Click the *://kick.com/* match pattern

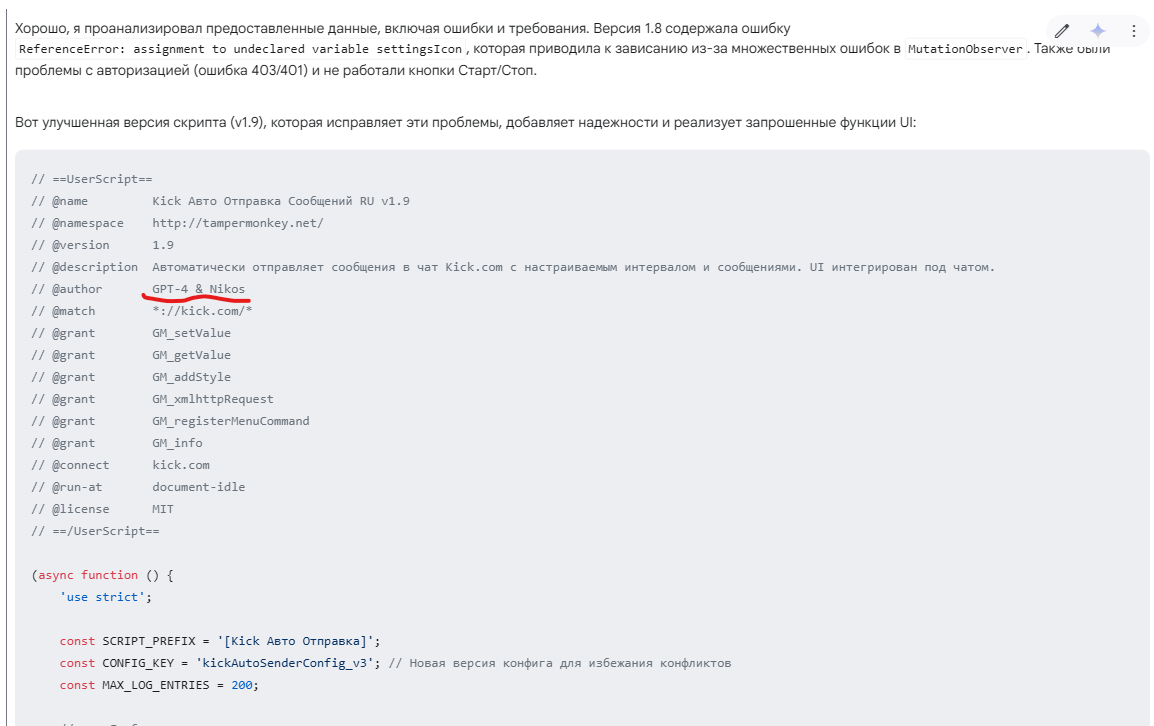click(202, 311)
